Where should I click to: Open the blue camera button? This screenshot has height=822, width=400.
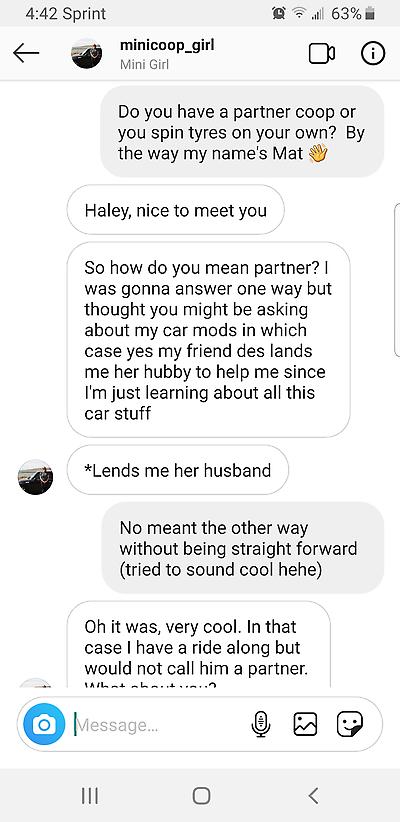(x=44, y=724)
